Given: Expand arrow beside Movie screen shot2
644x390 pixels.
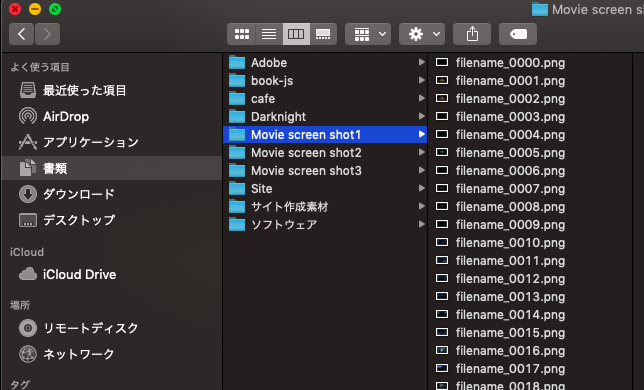Looking at the screenshot, I should pos(421,152).
